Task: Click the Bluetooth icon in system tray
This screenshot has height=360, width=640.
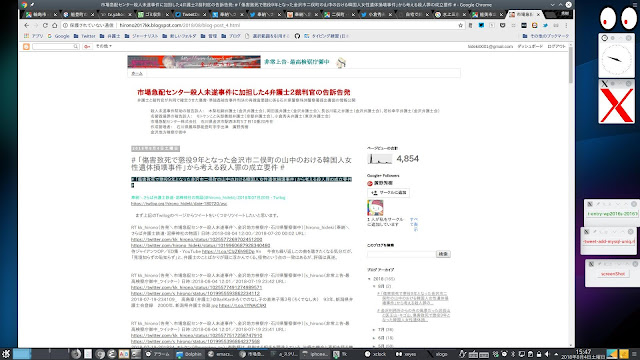Action: tap(513, 354)
